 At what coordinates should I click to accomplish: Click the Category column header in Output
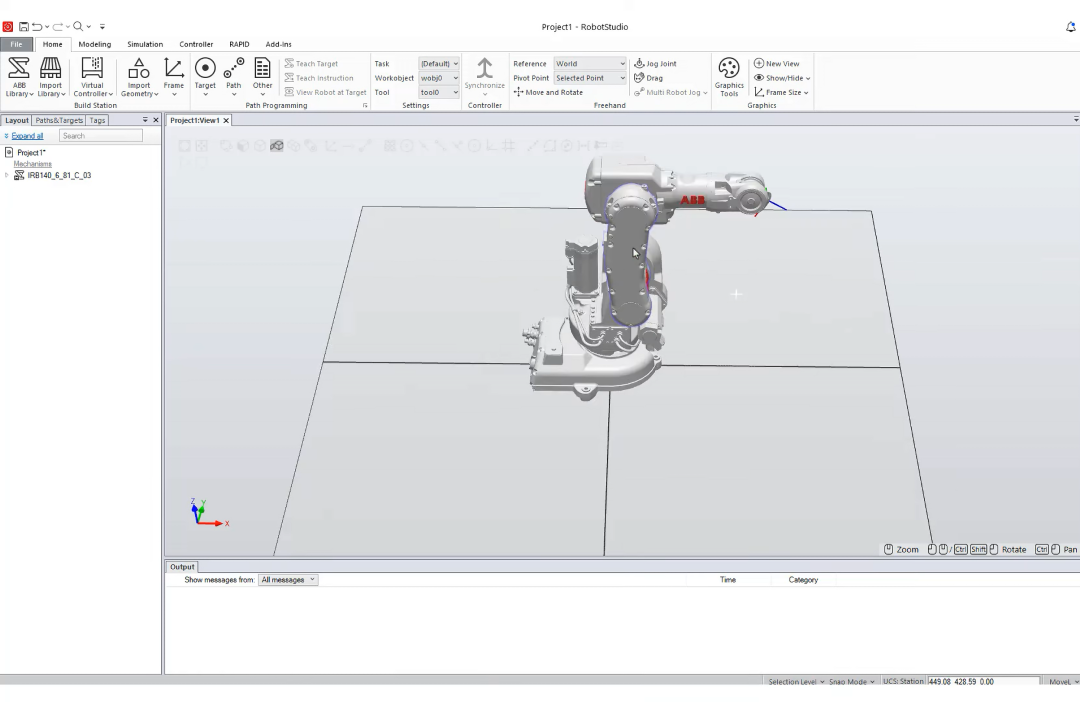tap(803, 580)
